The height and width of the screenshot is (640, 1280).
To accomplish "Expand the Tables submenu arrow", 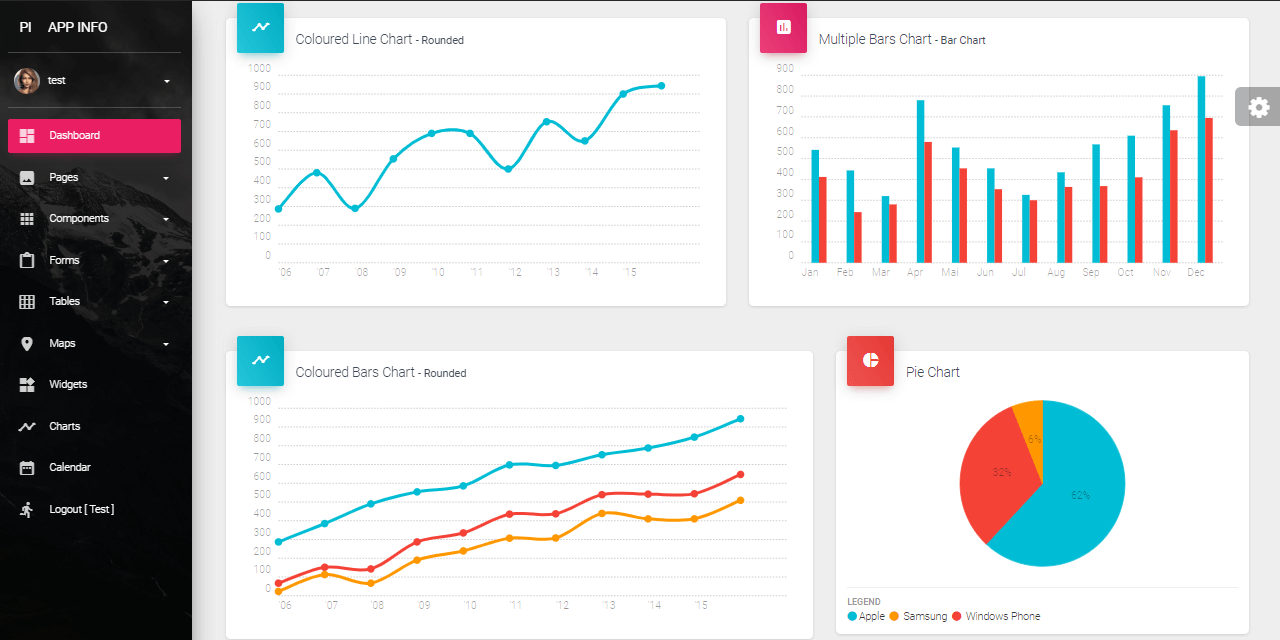I will 166,302.
